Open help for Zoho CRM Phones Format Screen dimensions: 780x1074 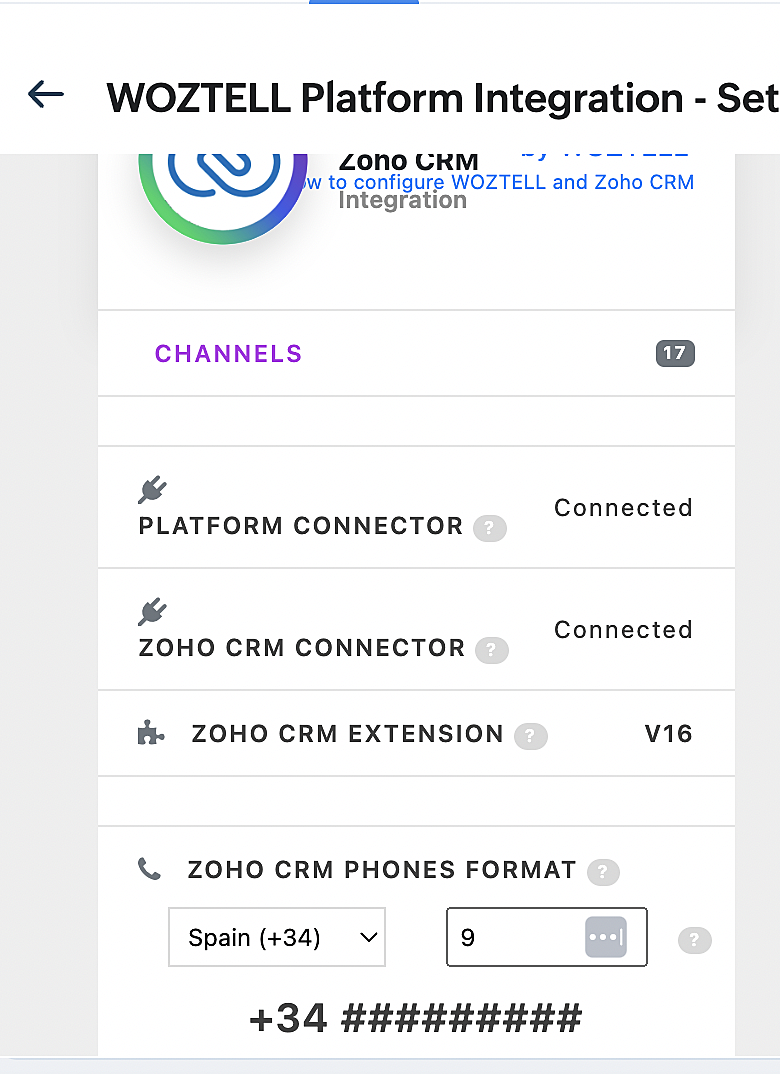[603, 872]
